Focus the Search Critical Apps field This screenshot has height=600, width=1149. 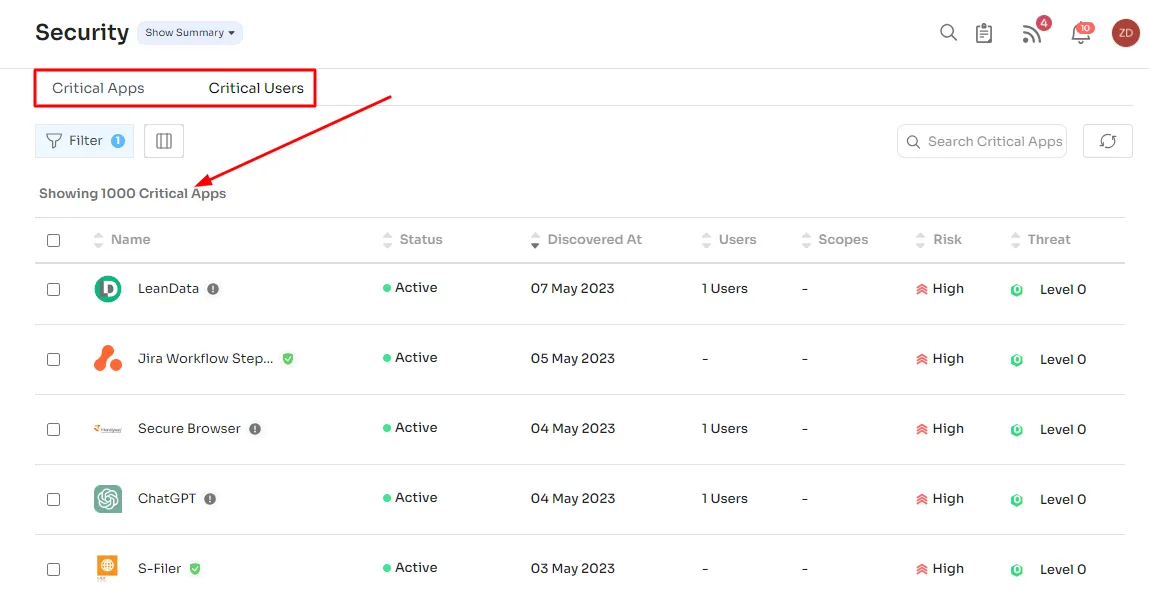981,141
